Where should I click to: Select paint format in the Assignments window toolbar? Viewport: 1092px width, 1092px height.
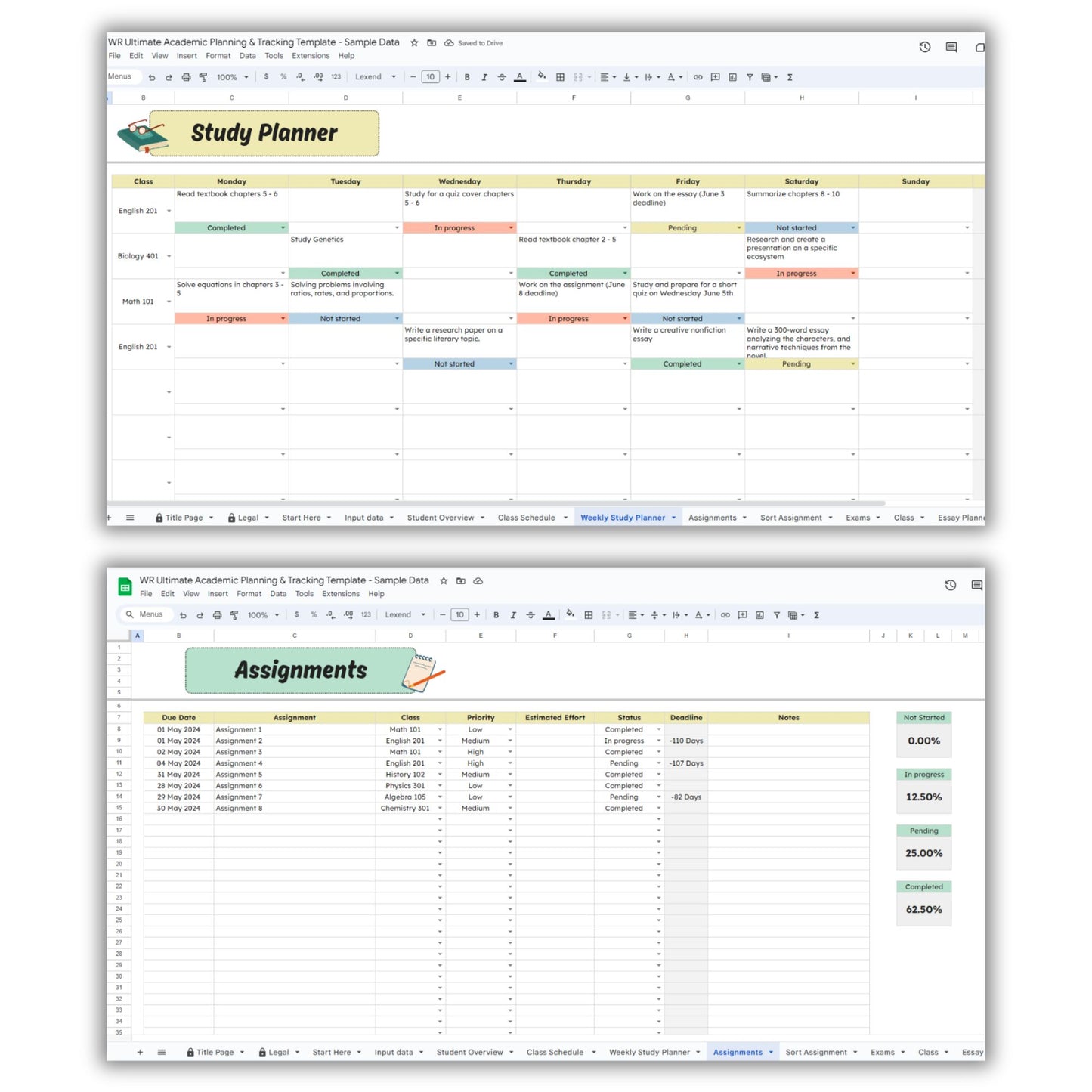(x=234, y=615)
